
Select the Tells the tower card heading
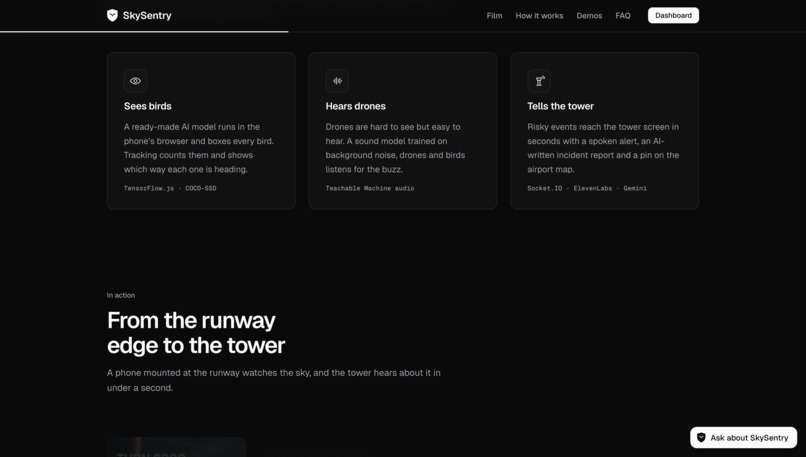pos(560,106)
